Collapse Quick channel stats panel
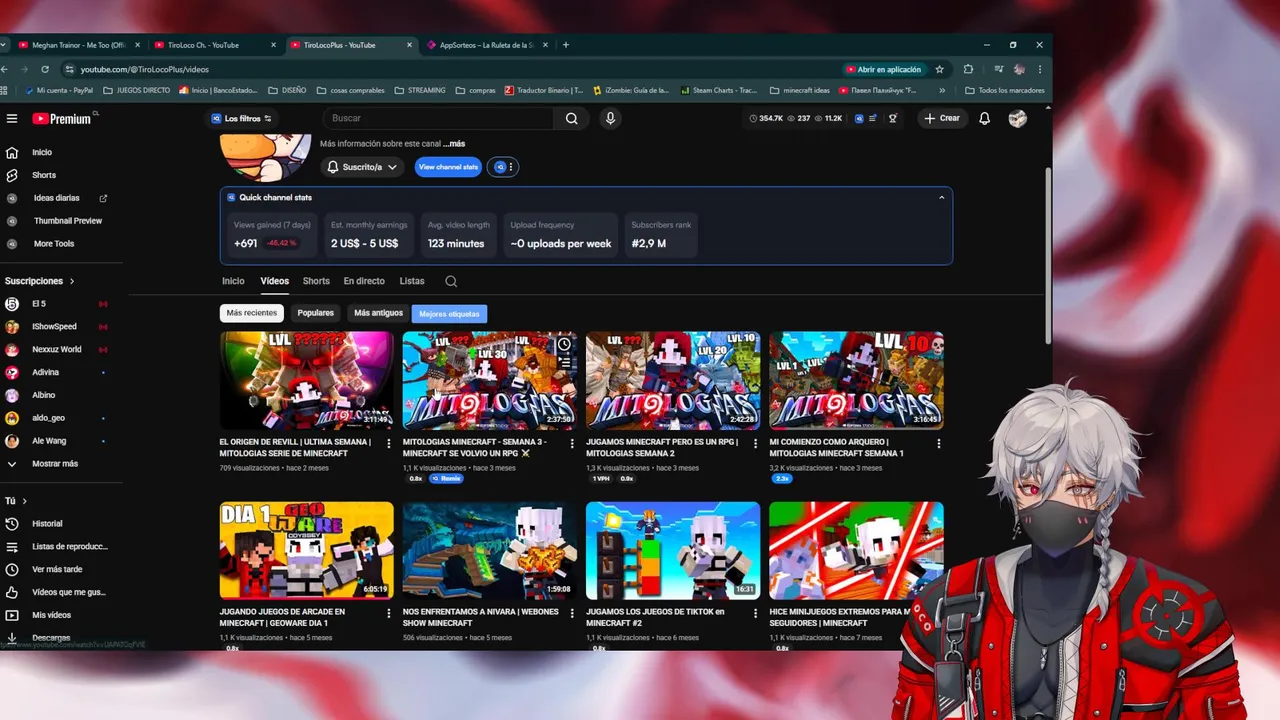The image size is (1280, 720). point(941,198)
